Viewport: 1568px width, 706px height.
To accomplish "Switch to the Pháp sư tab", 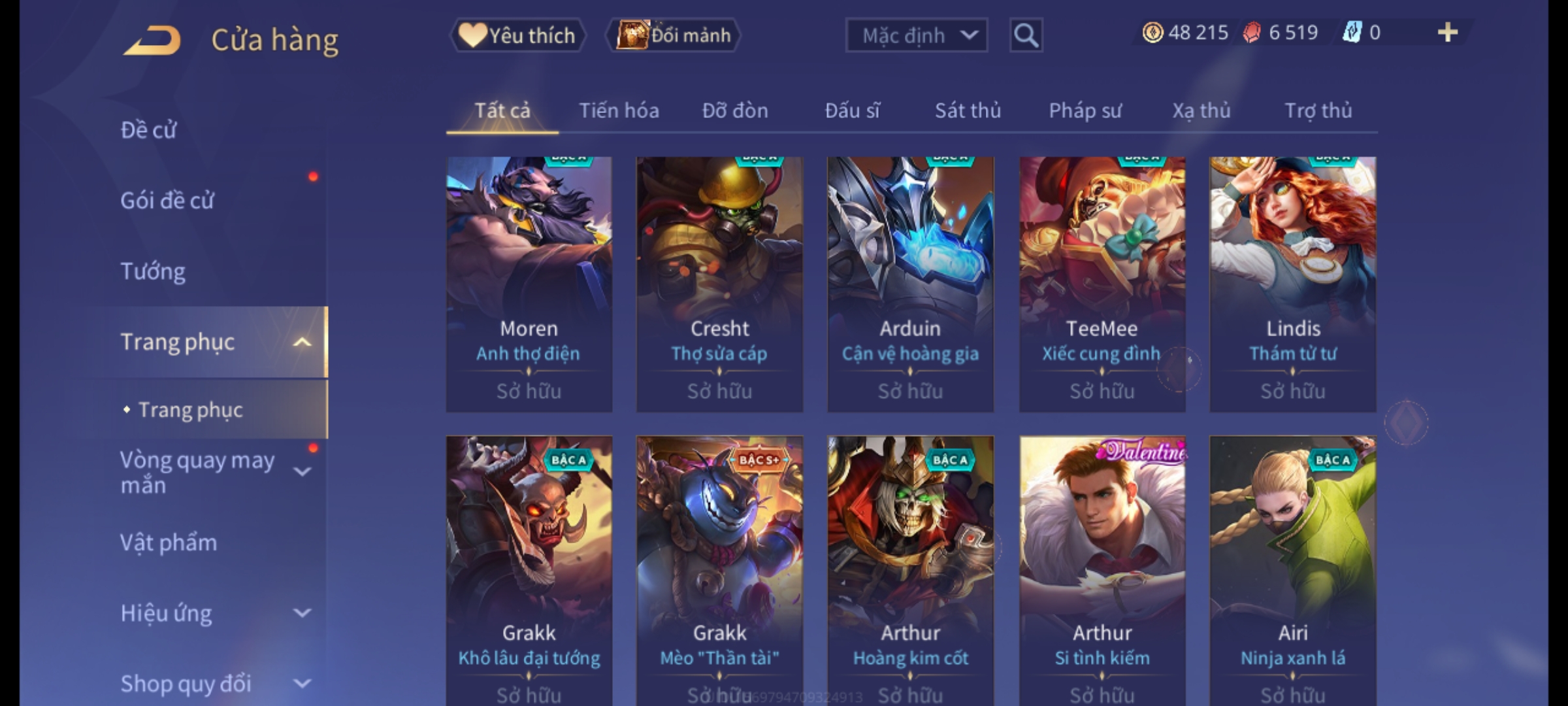I will coord(1085,110).
